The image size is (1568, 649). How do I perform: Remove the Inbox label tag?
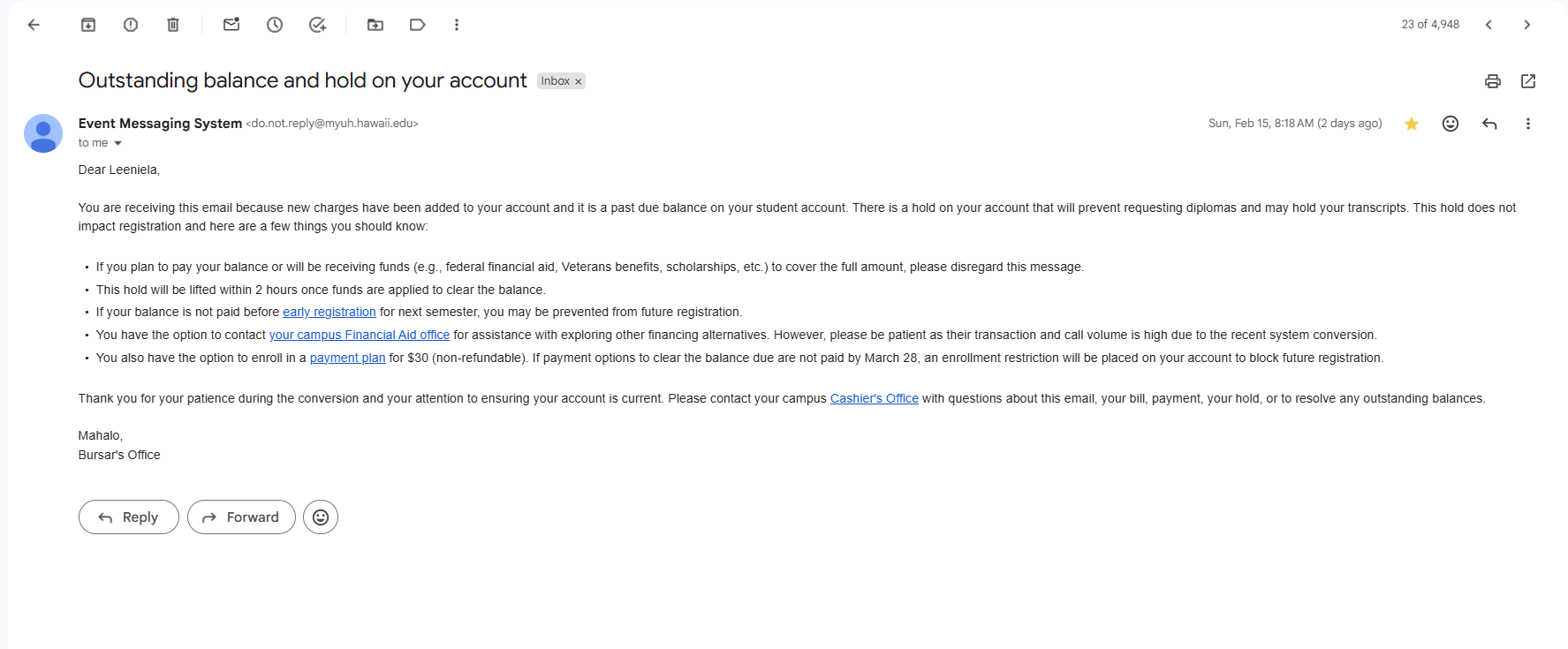click(x=579, y=81)
